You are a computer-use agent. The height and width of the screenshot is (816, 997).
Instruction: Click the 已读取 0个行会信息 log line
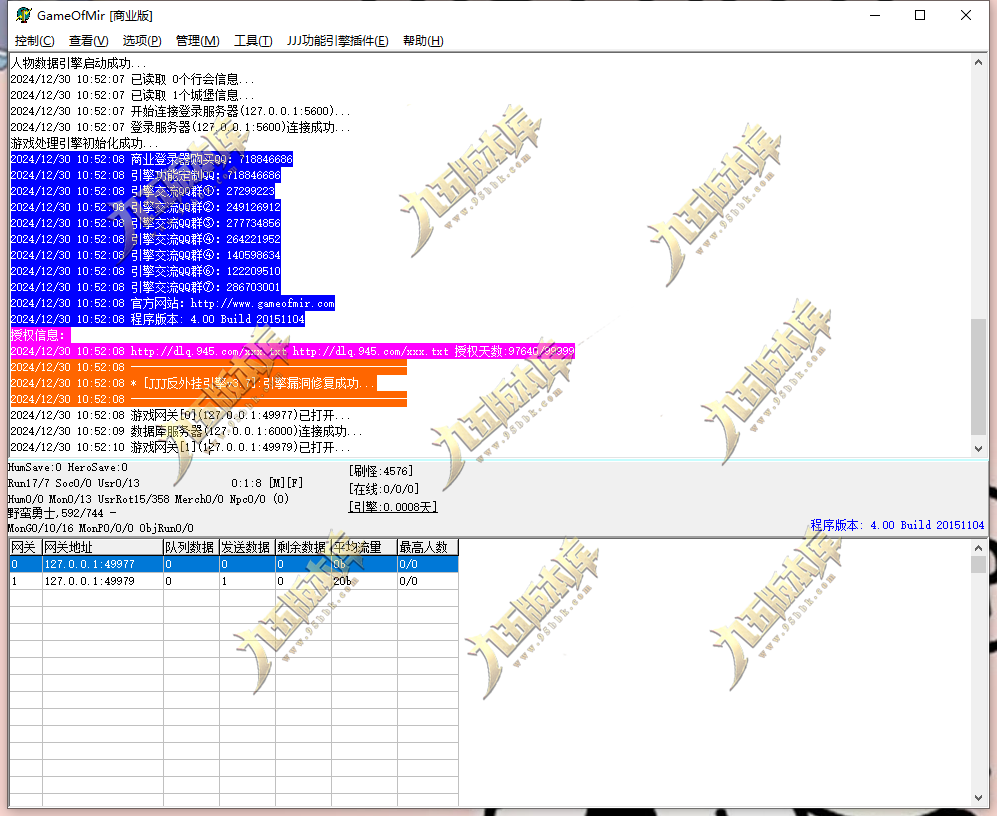pos(132,79)
